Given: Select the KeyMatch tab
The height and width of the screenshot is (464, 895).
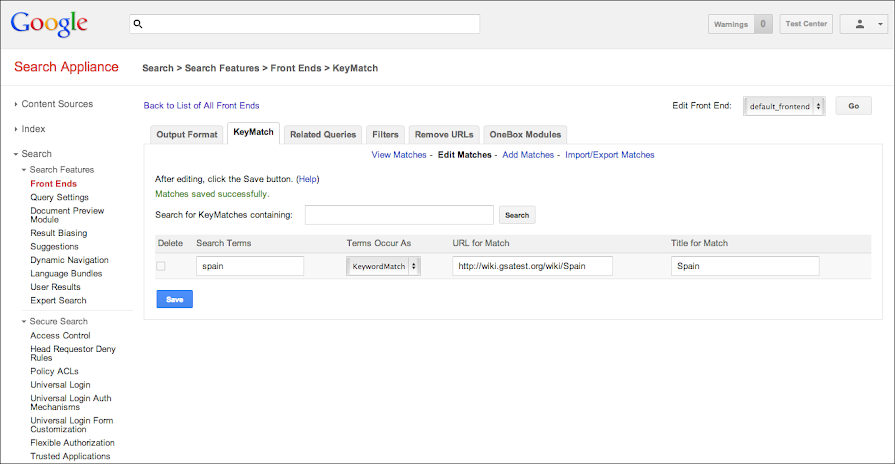Looking at the screenshot, I should tap(253, 132).
